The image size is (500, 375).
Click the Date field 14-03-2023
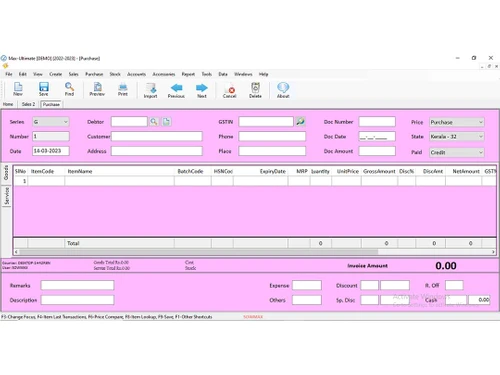[x=51, y=151]
